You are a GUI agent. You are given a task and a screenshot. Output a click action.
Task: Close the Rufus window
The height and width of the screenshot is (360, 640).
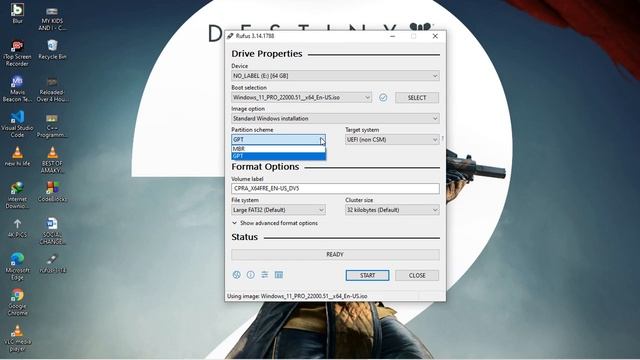tap(435, 36)
